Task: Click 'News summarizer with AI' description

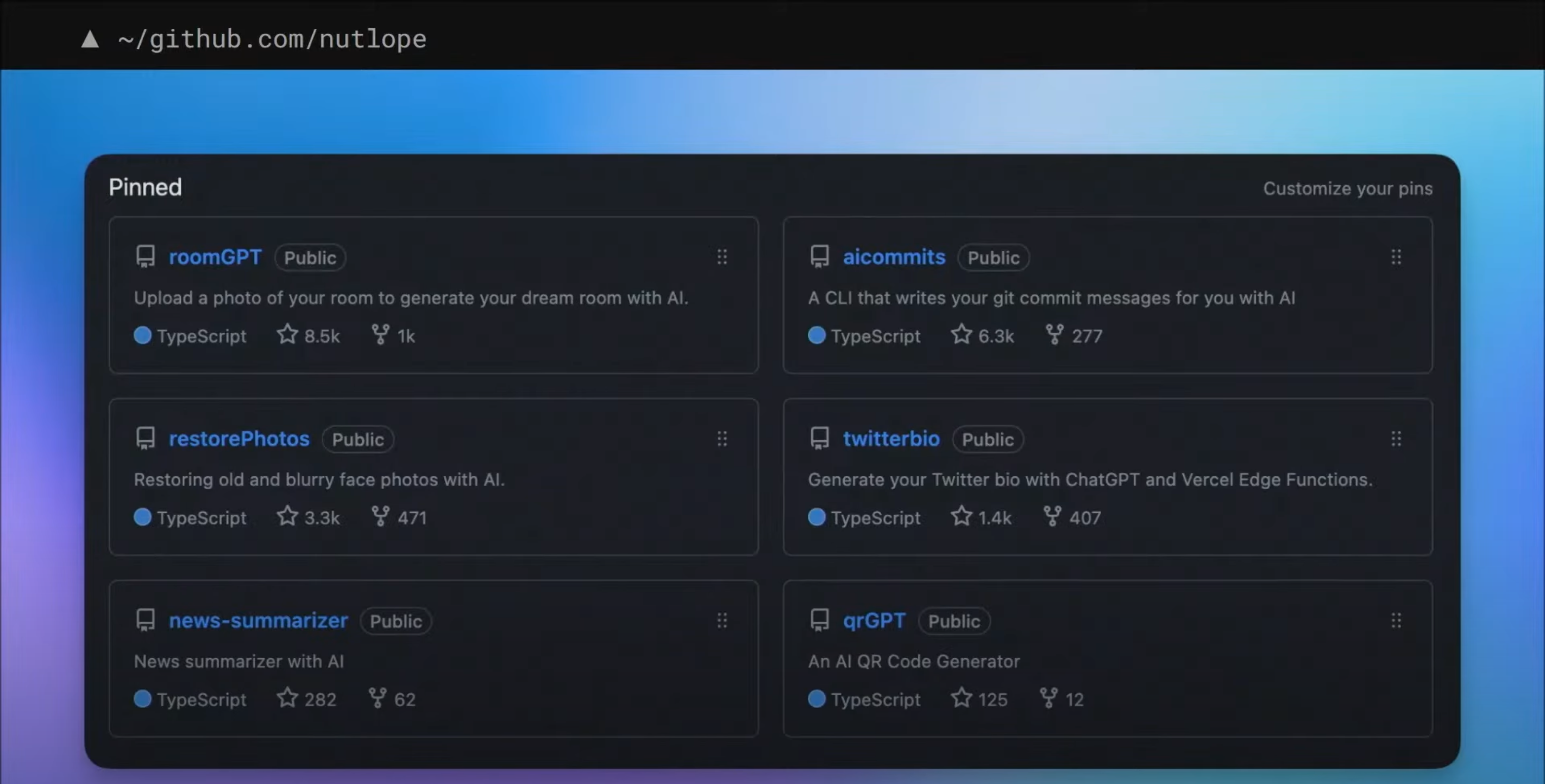Action: [x=238, y=661]
